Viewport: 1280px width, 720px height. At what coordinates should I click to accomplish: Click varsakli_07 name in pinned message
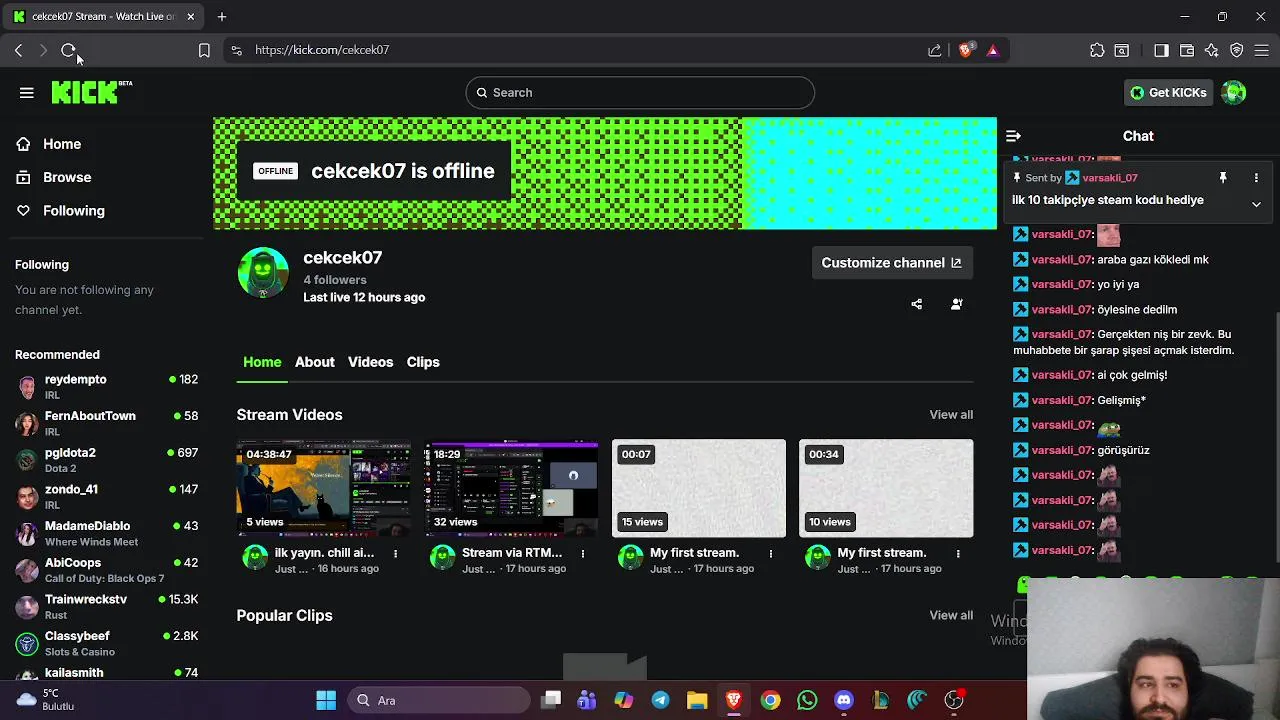[1110, 178]
